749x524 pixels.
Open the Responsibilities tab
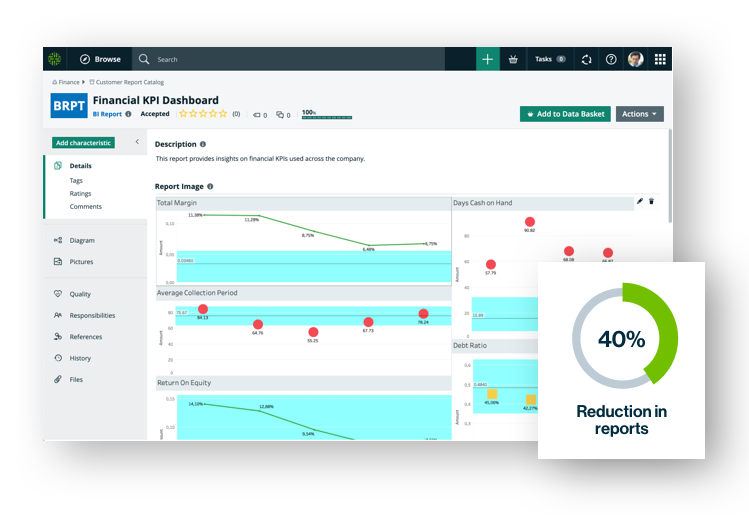click(92, 315)
